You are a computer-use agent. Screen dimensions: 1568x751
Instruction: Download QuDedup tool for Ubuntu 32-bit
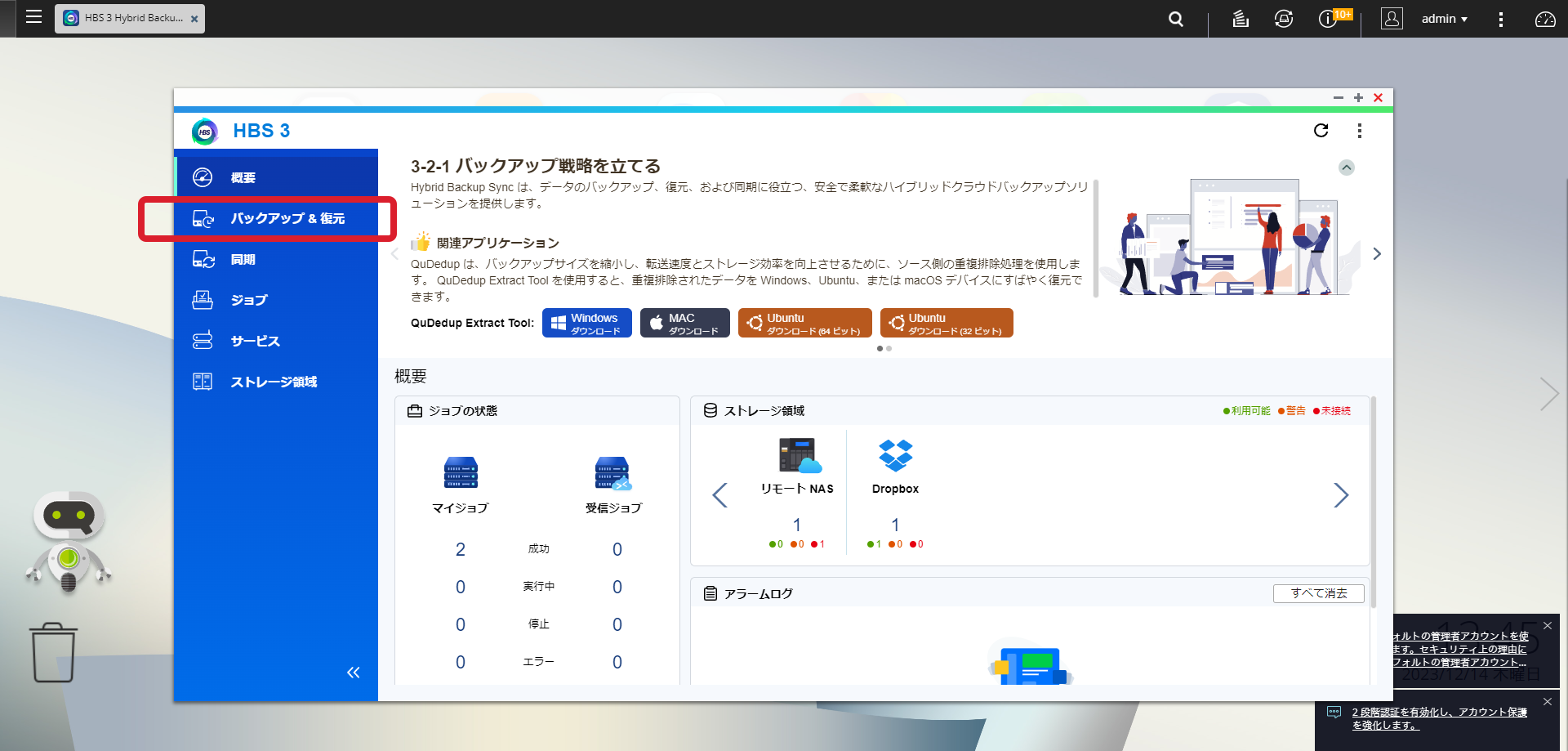[947, 323]
